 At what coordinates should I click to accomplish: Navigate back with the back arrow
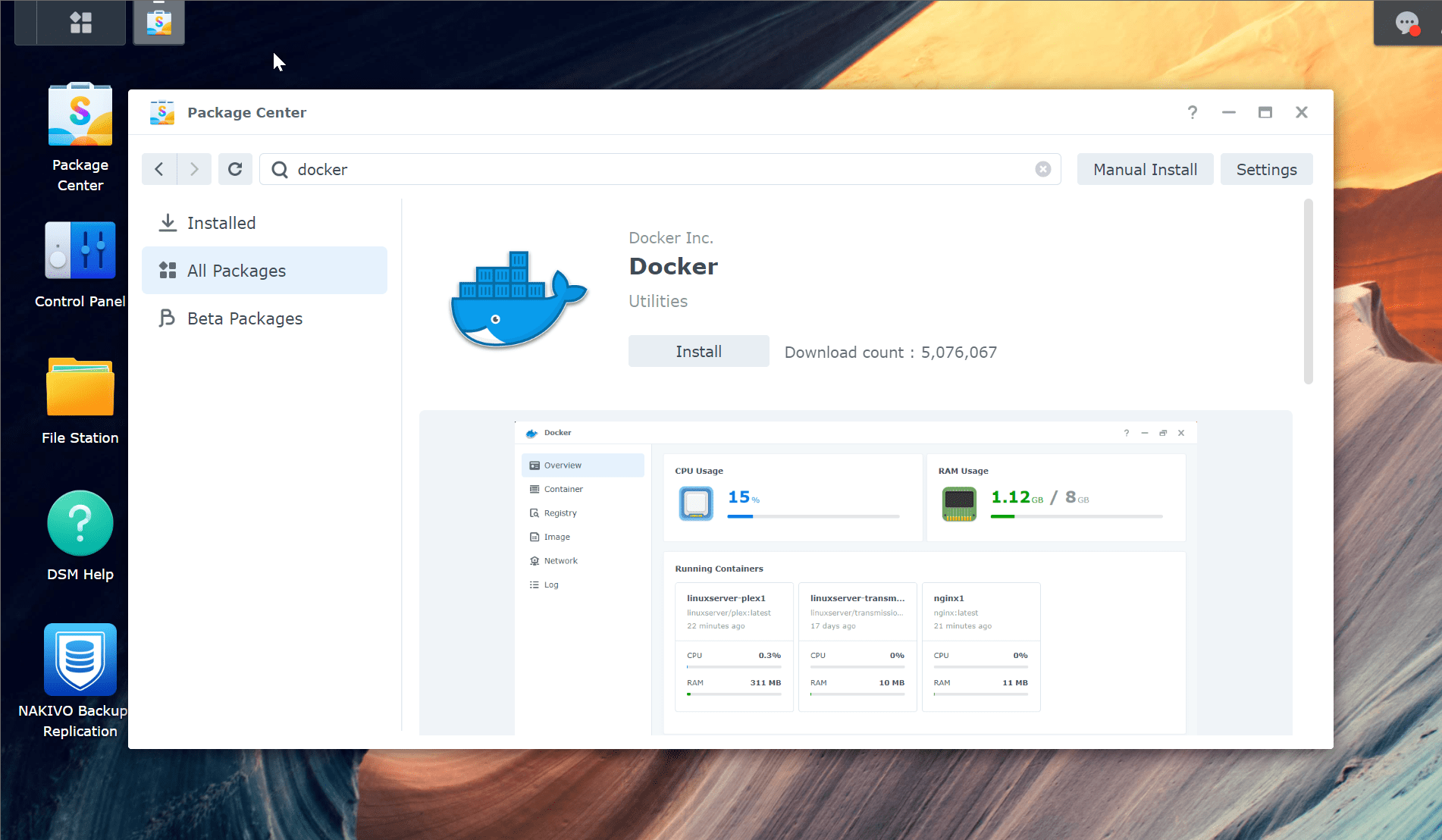[x=159, y=169]
